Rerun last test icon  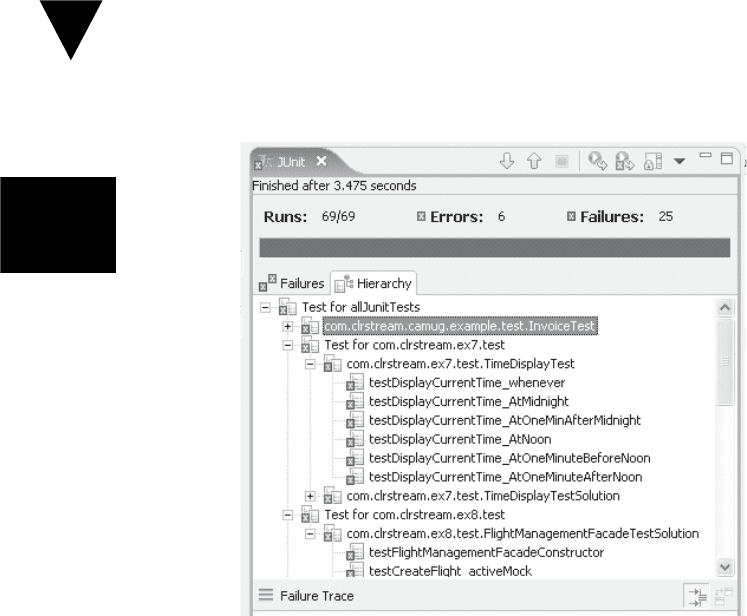click(x=597, y=161)
